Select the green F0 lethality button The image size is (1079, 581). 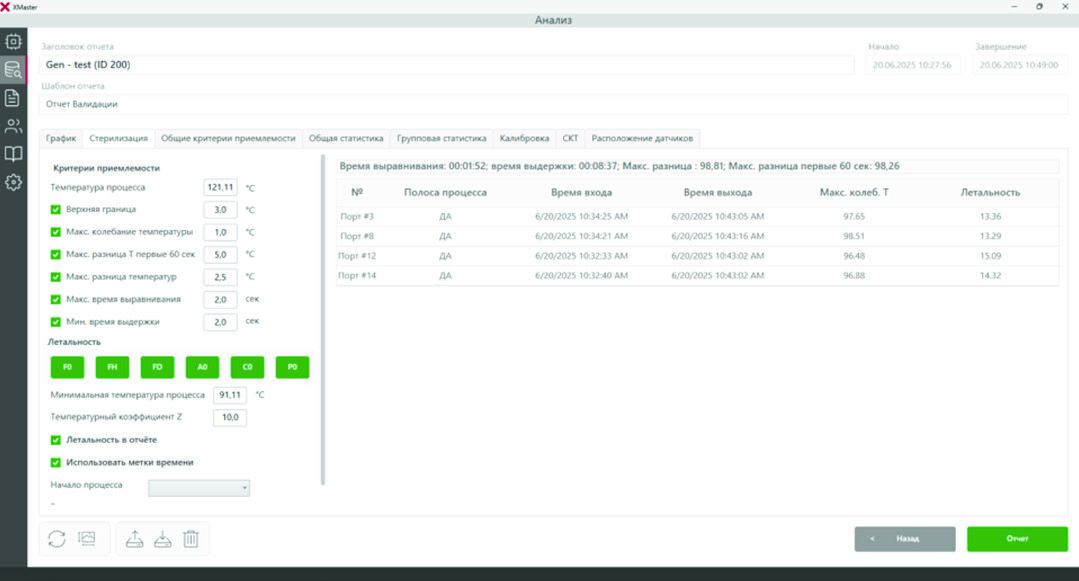[x=67, y=367]
